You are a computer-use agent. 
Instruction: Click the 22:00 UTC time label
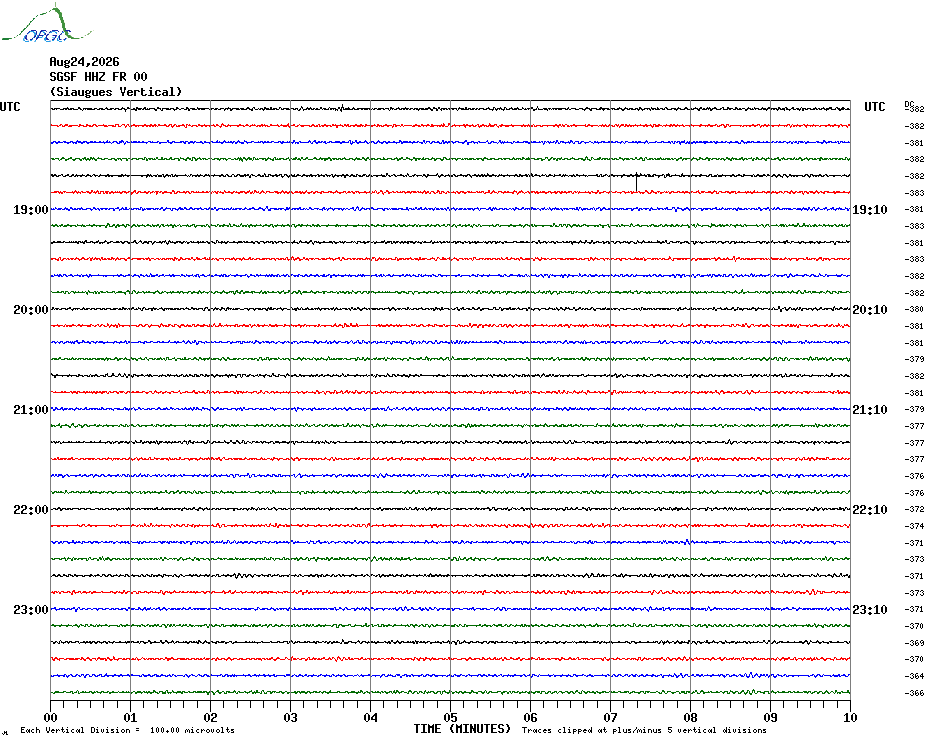30,510
